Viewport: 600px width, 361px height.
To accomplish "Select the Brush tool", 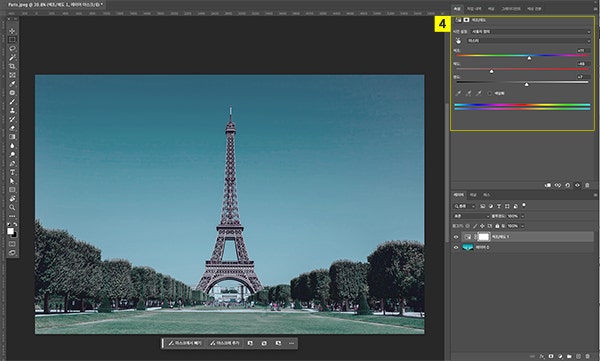I will coord(12,101).
